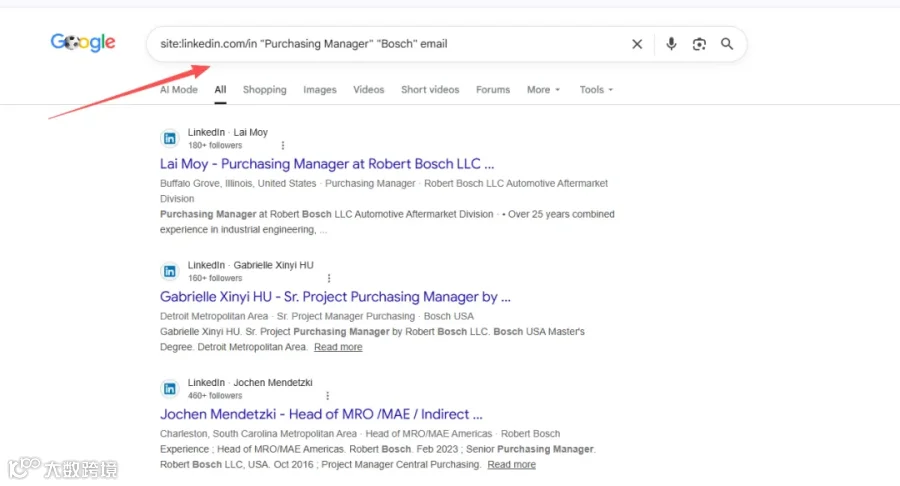Click Read more under Gabrielle Xinyi HU result
This screenshot has height=486, width=900.
click(x=338, y=347)
